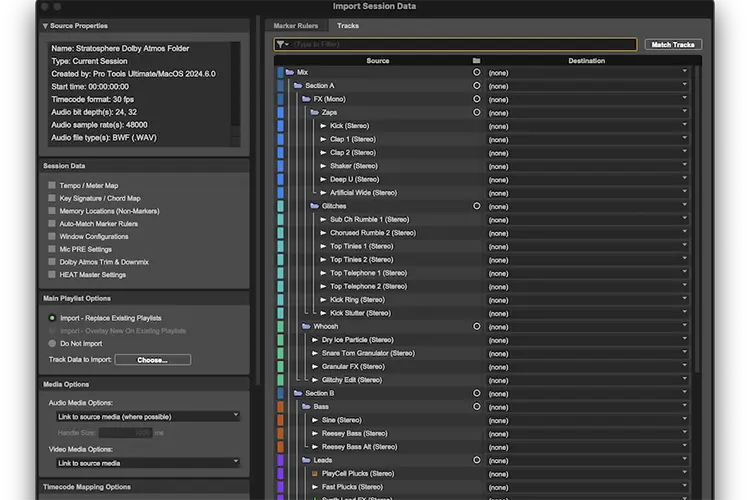Open destination dropdown for Granular FX (Stereo)
The image size is (750, 500).
588,367
